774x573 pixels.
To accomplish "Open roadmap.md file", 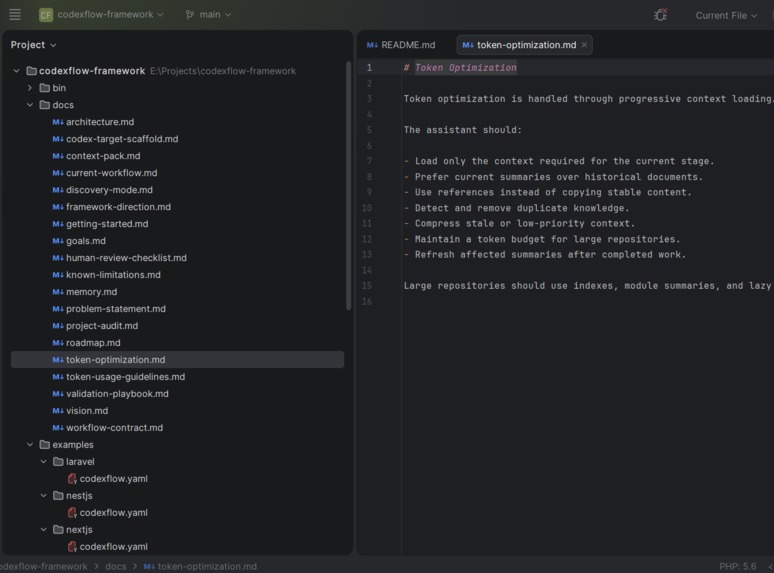I will click(x=93, y=343).
